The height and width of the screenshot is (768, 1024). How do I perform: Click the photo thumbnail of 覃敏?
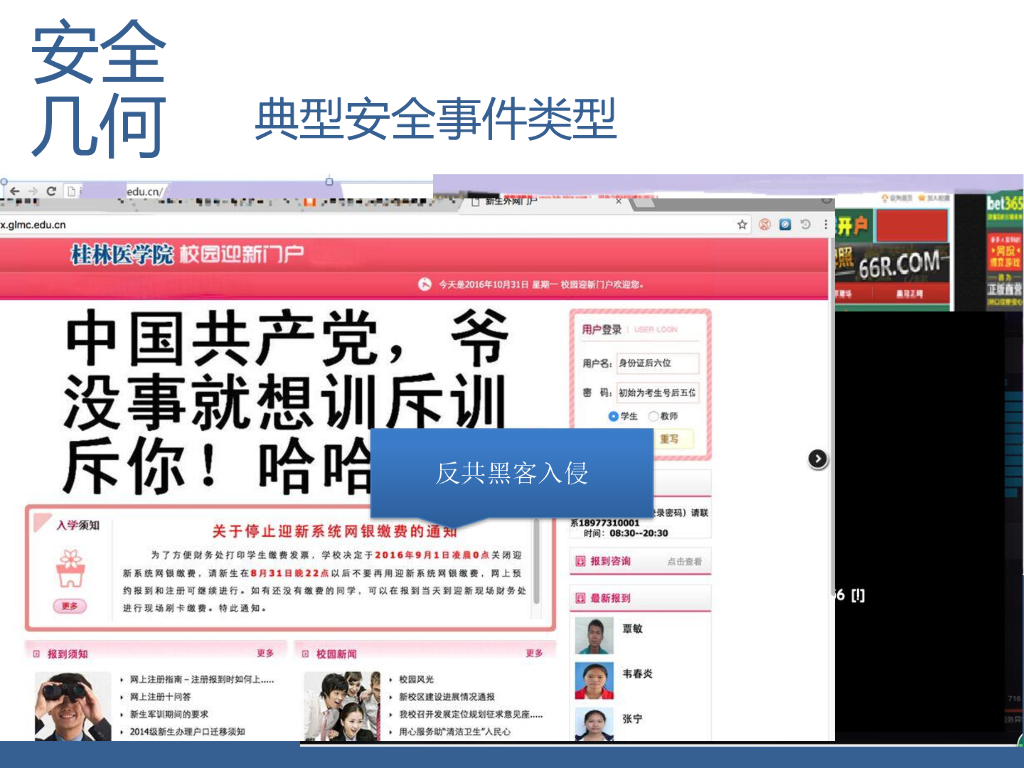(594, 635)
